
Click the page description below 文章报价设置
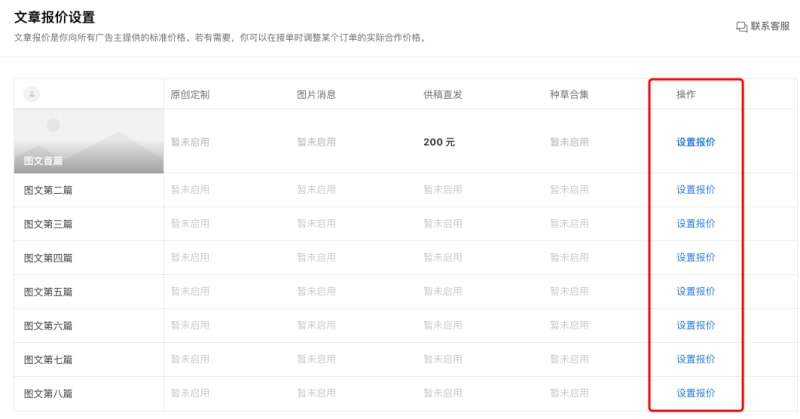pyautogui.click(x=220, y=38)
